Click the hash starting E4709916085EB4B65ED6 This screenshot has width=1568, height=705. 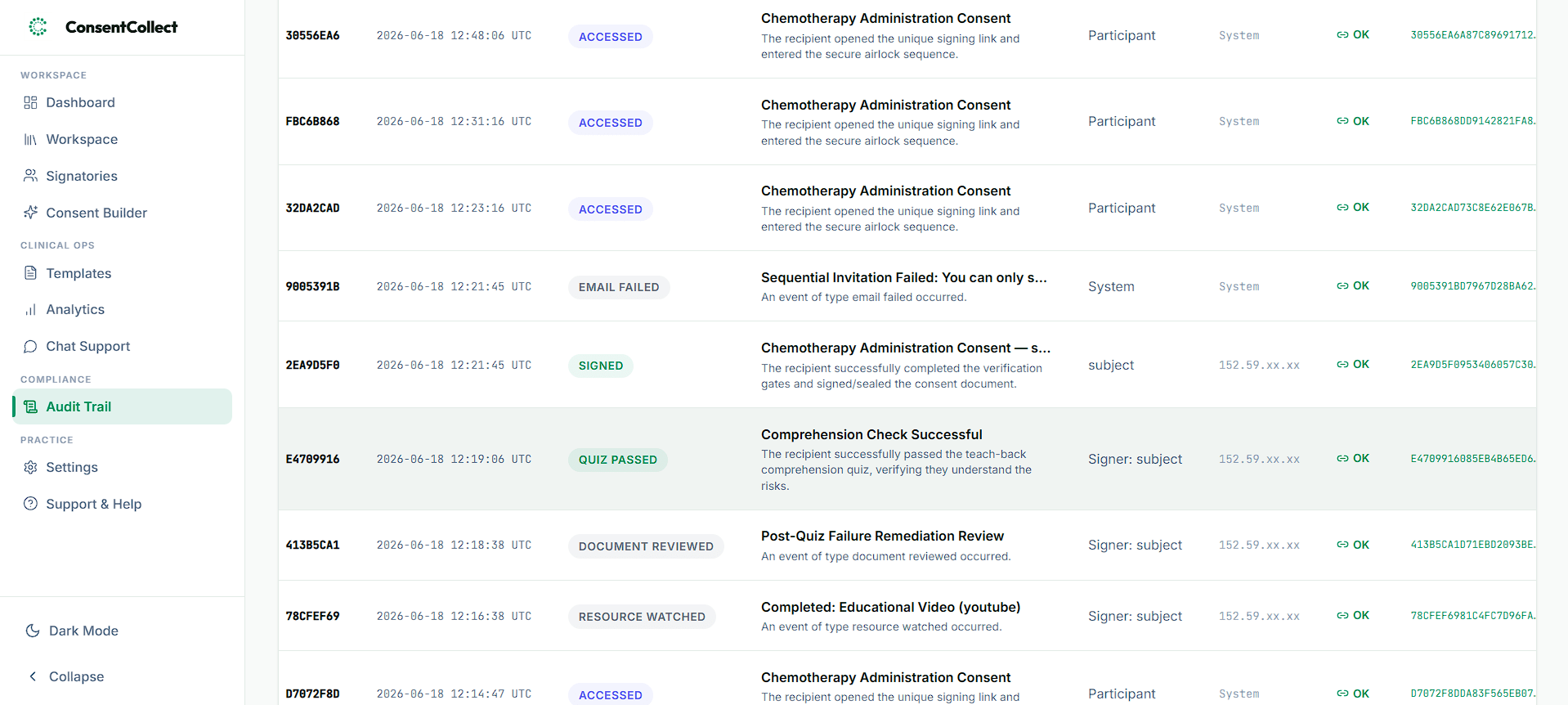[x=1473, y=459]
